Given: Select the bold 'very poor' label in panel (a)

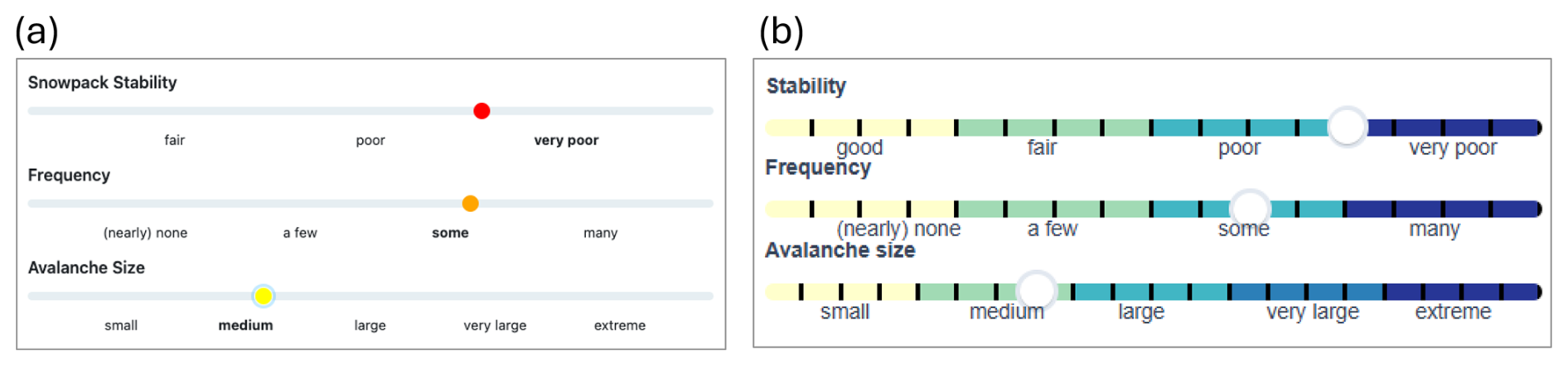Looking at the screenshot, I should coord(566,141).
